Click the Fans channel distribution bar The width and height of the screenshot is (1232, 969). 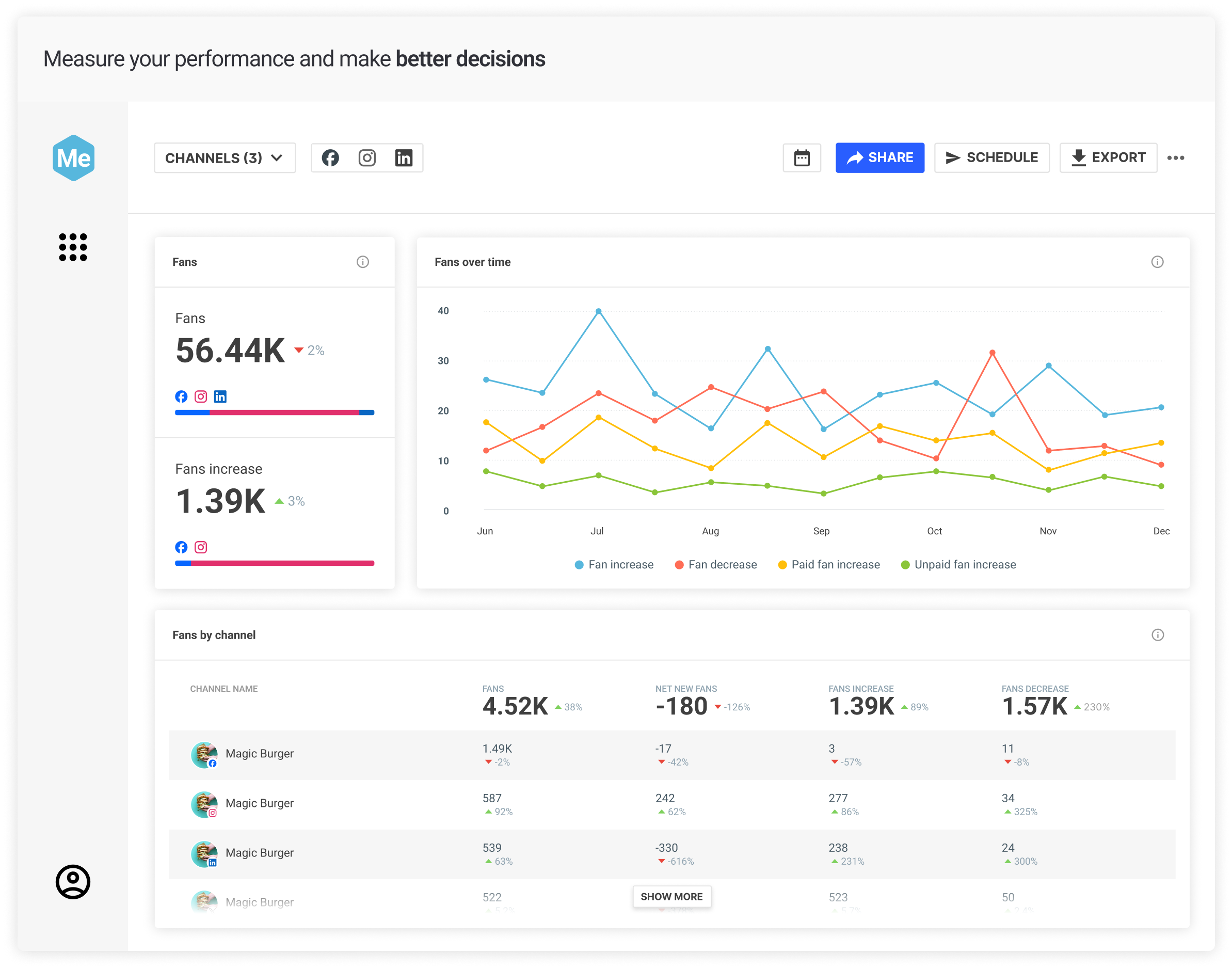(275, 412)
